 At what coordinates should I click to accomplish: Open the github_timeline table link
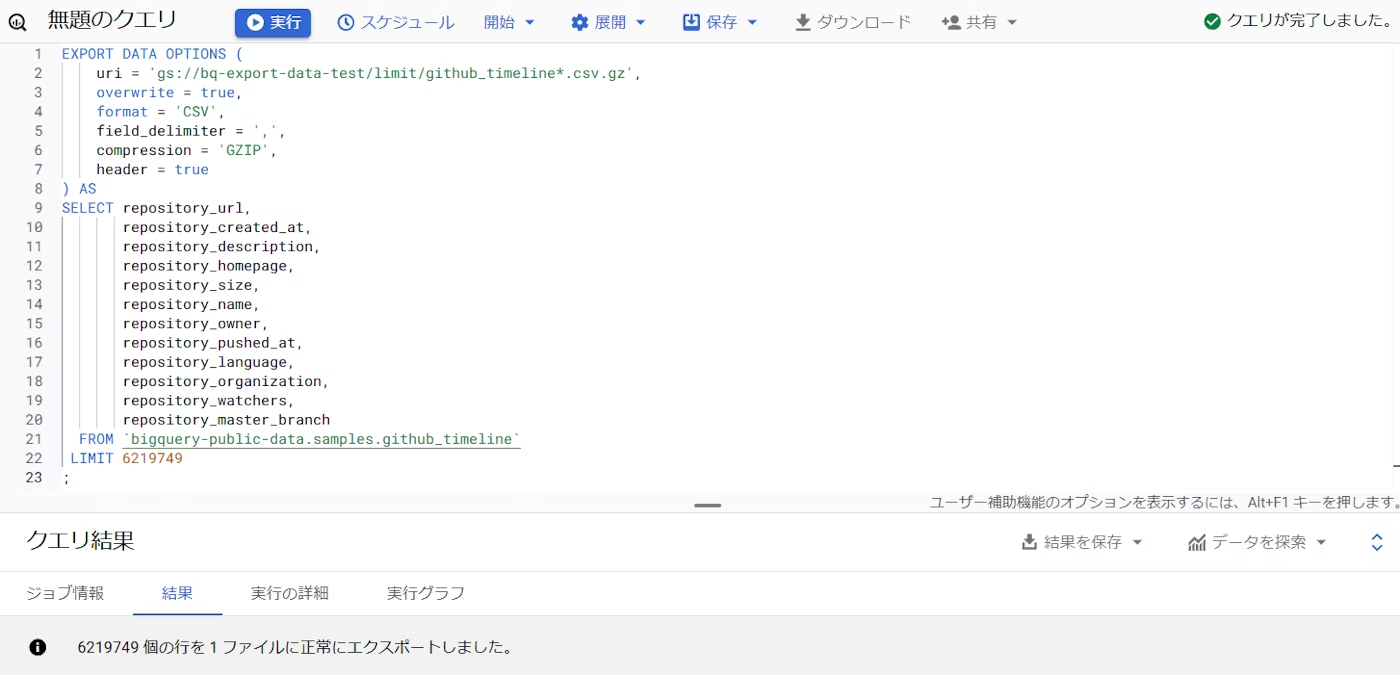coord(322,438)
